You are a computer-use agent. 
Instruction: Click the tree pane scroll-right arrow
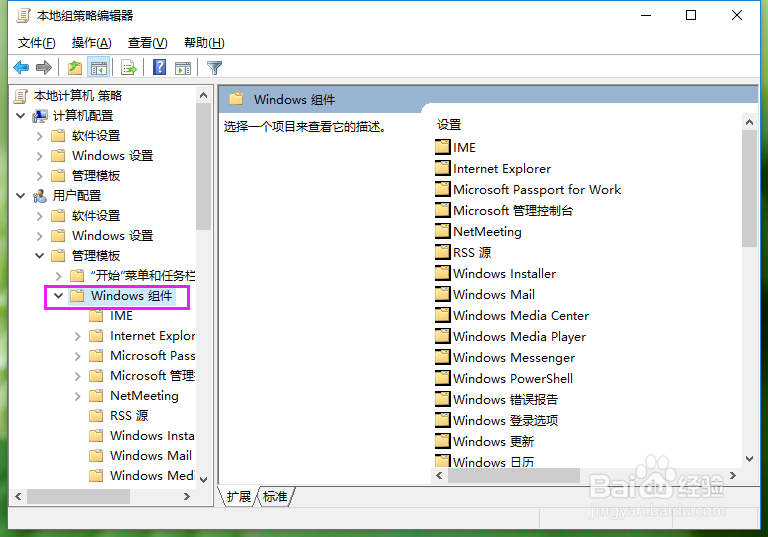[187, 496]
